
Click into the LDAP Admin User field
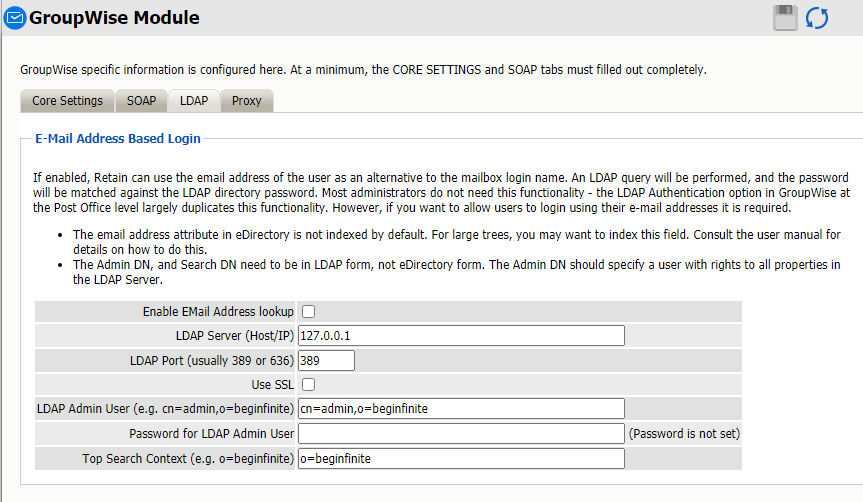click(461, 408)
